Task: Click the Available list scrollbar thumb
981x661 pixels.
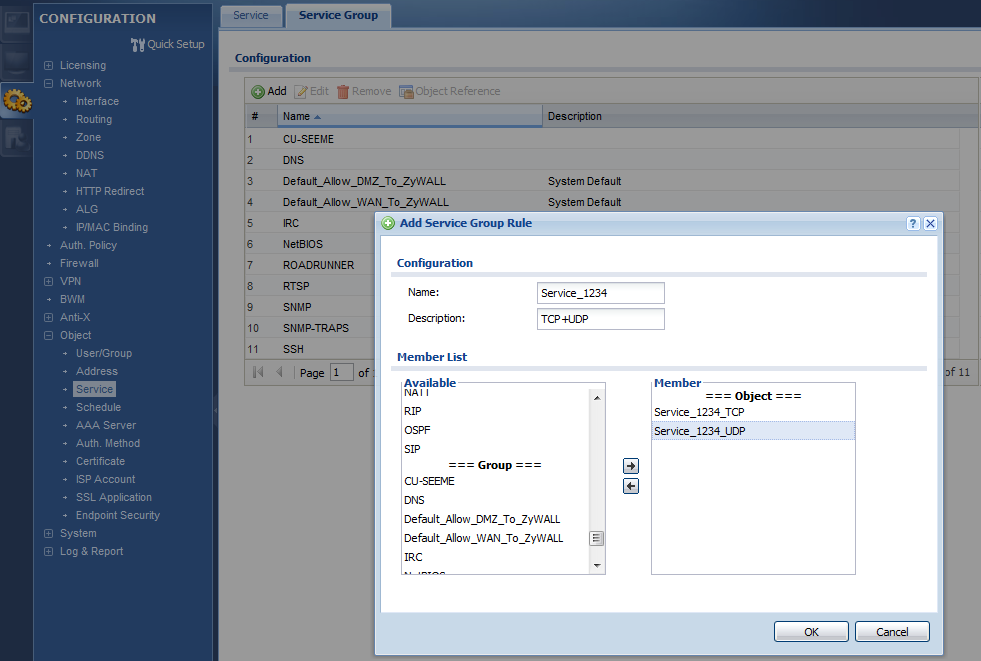Action: [x=597, y=538]
